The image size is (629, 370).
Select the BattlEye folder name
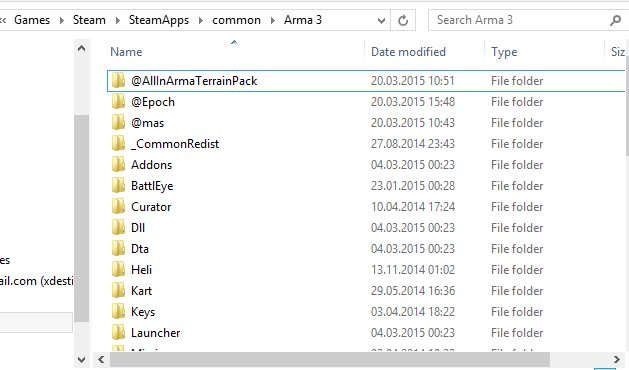point(152,186)
